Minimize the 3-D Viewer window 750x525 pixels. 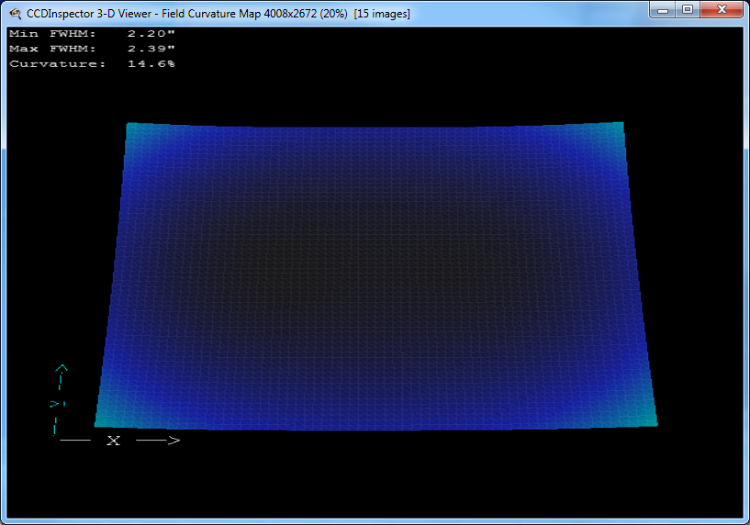click(662, 10)
